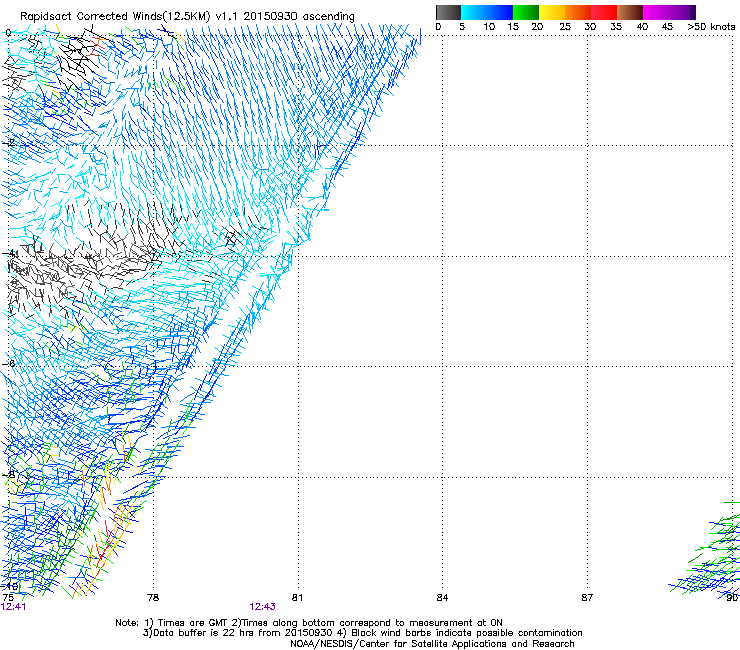The height and width of the screenshot is (650, 740).
Task: Click the yellow 20-25 knots color segment
Action: [x=552, y=12]
